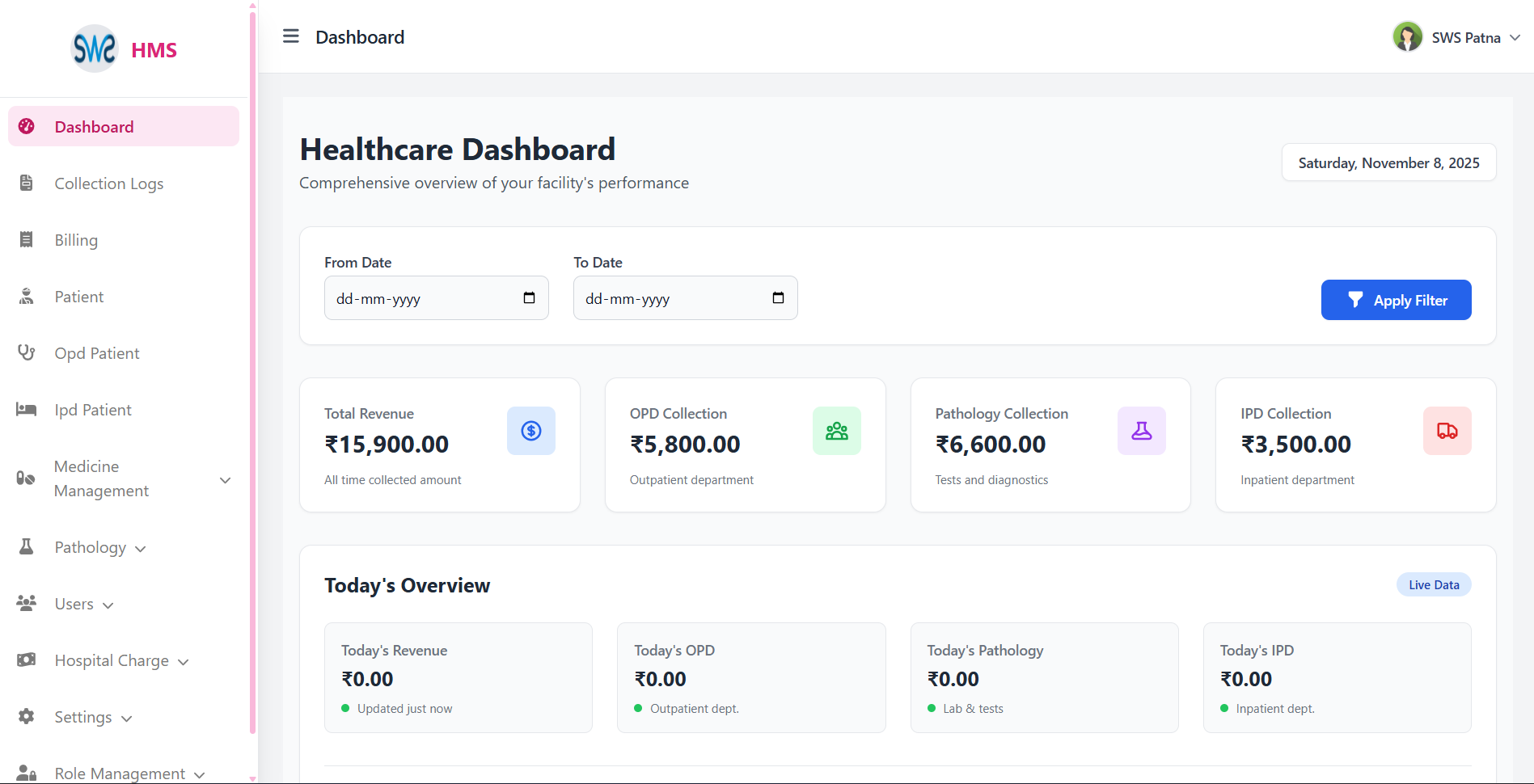The width and height of the screenshot is (1534, 784).
Task: Expand the Medicine Management submenu
Action: click(226, 479)
